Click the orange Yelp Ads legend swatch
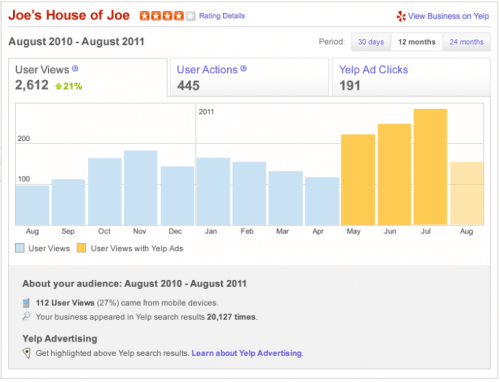 pos(81,248)
